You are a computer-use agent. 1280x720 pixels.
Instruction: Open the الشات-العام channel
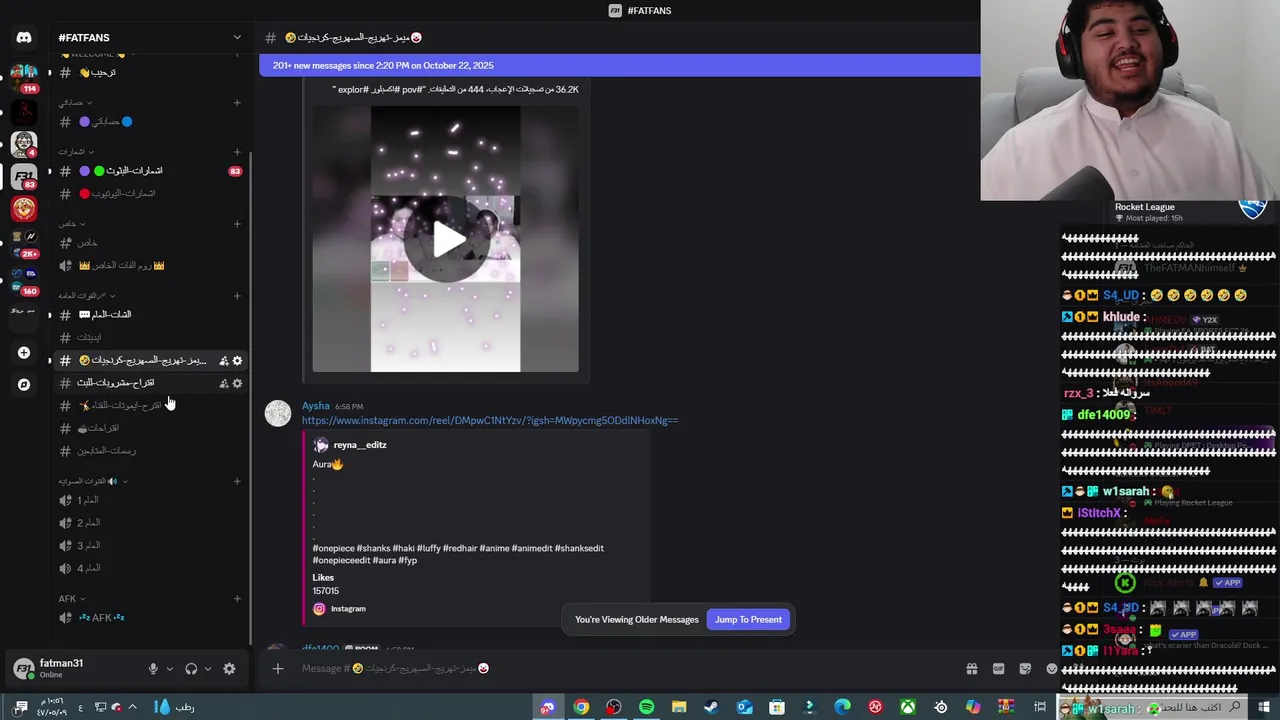150,314
